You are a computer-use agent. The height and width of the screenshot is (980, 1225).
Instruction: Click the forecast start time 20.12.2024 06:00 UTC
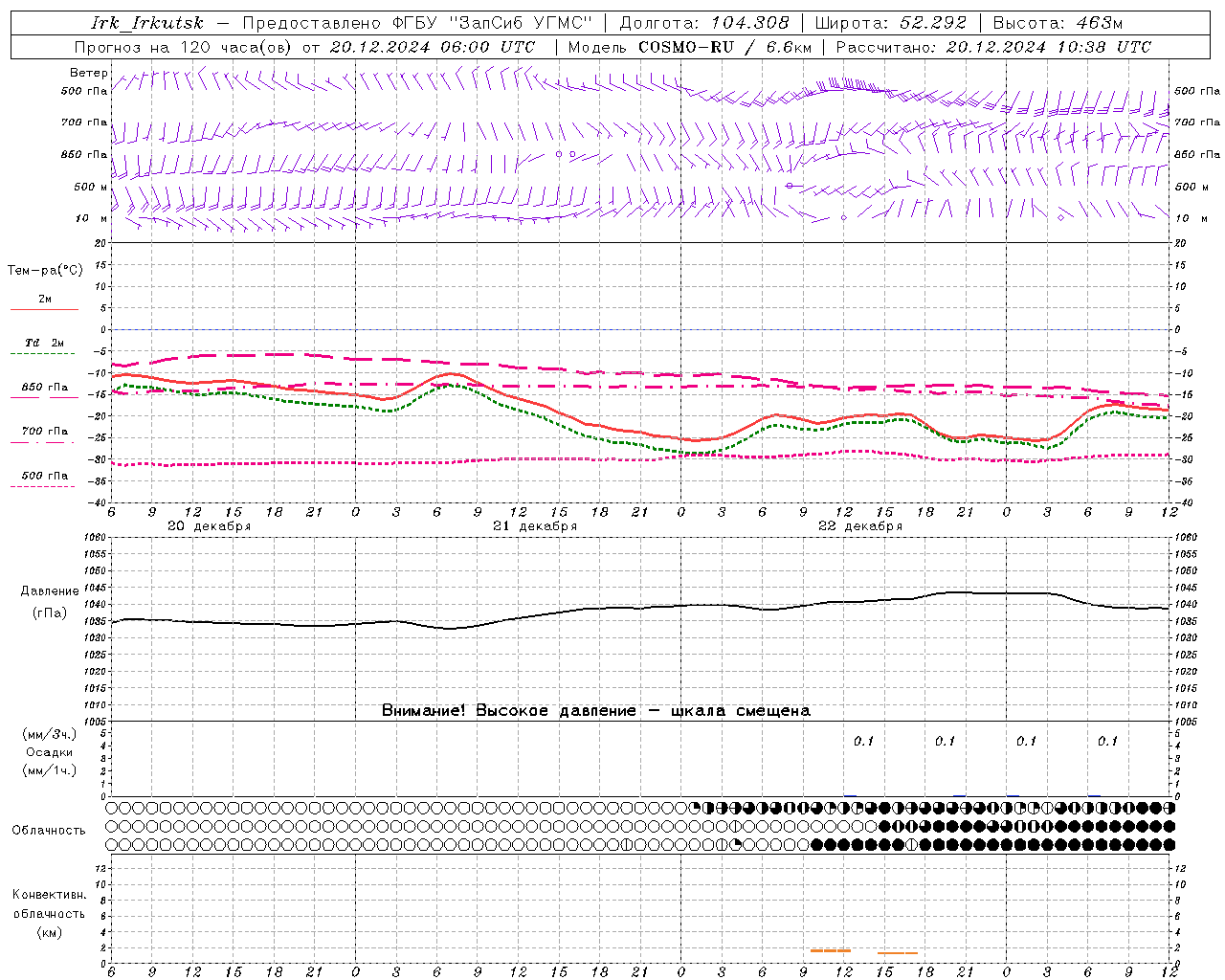(x=433, y=47)
